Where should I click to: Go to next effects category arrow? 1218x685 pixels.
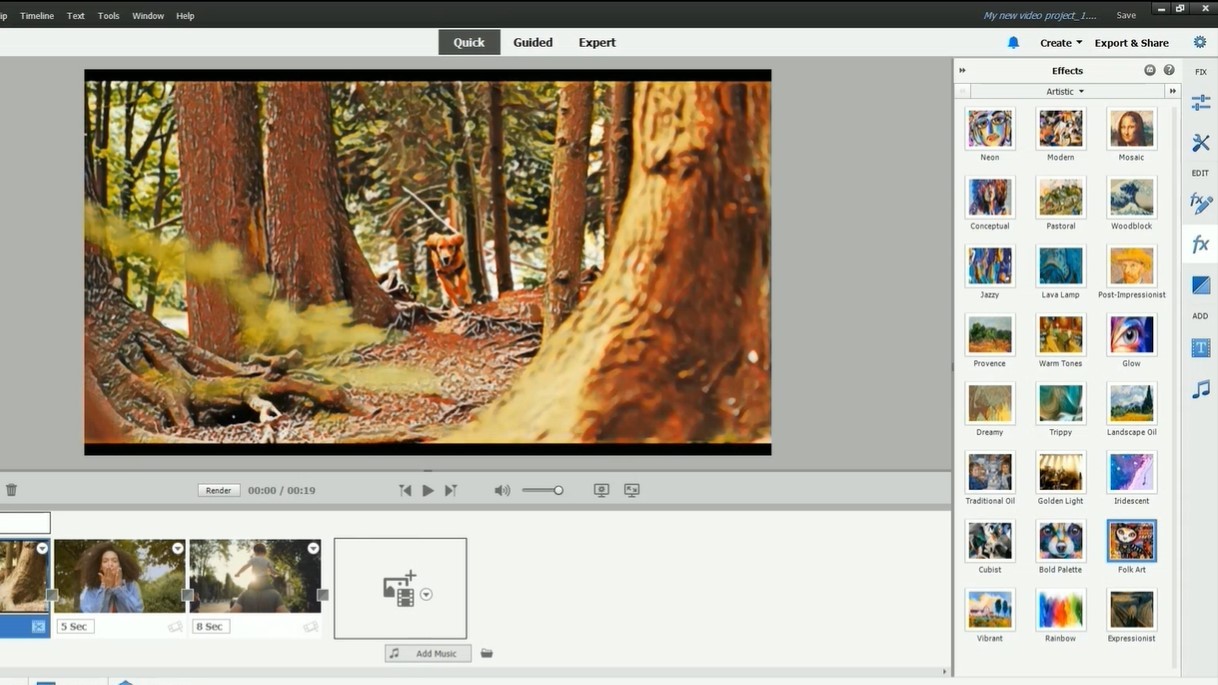click(1173, 91)
